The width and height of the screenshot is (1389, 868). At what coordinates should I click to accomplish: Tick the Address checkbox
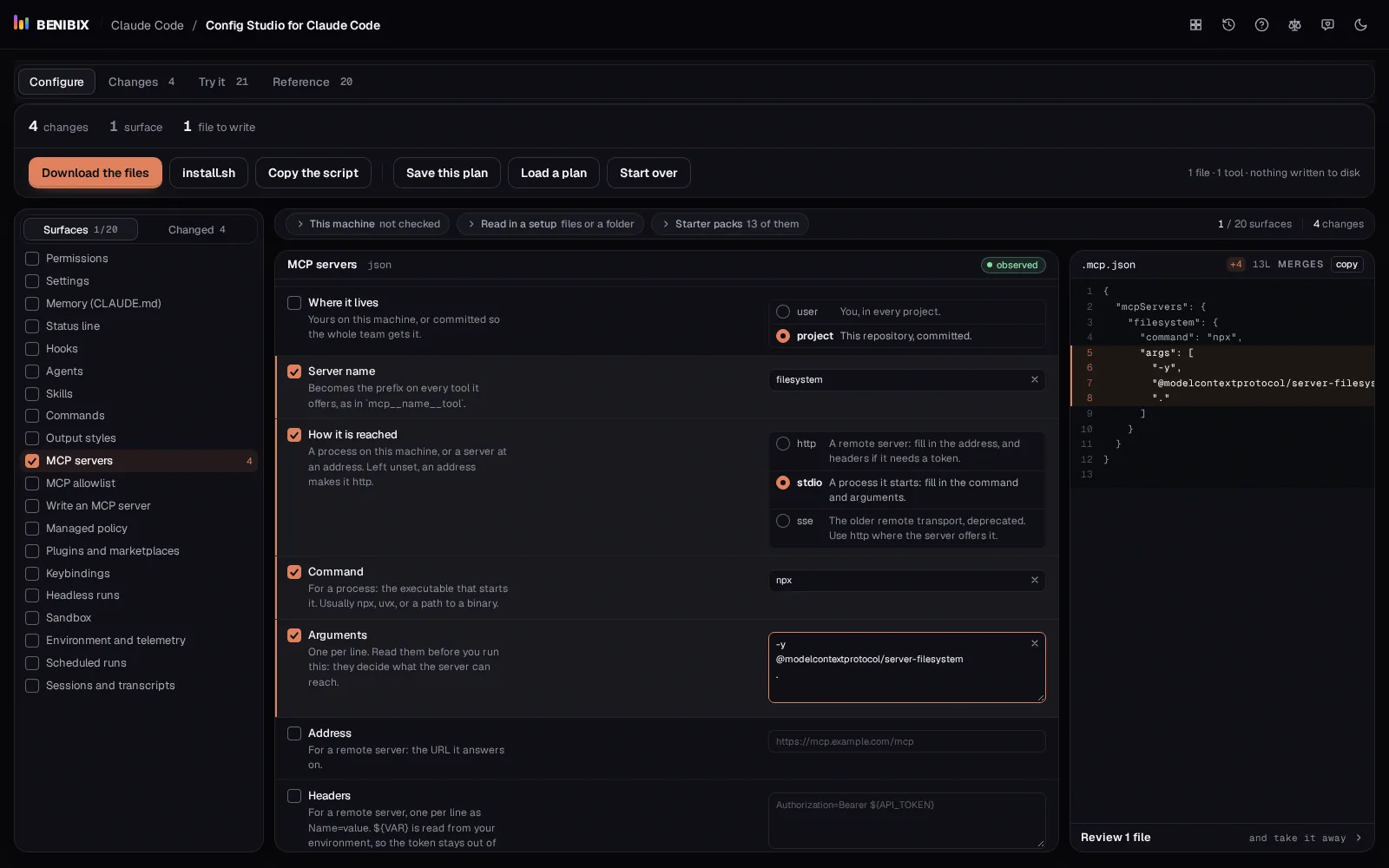click(294, 733)
